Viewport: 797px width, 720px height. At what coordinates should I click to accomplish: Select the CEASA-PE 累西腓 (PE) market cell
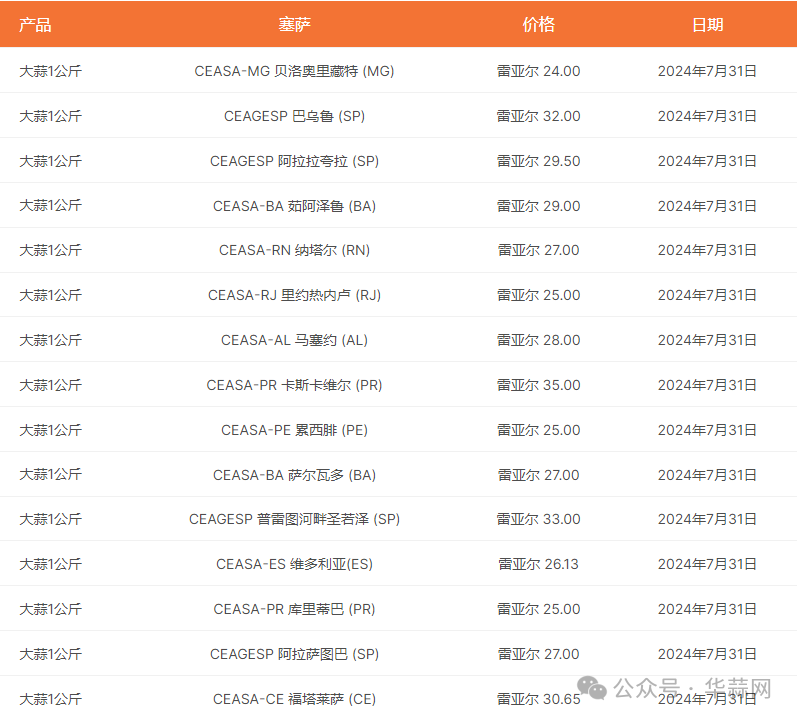click(x=294, y=430)
